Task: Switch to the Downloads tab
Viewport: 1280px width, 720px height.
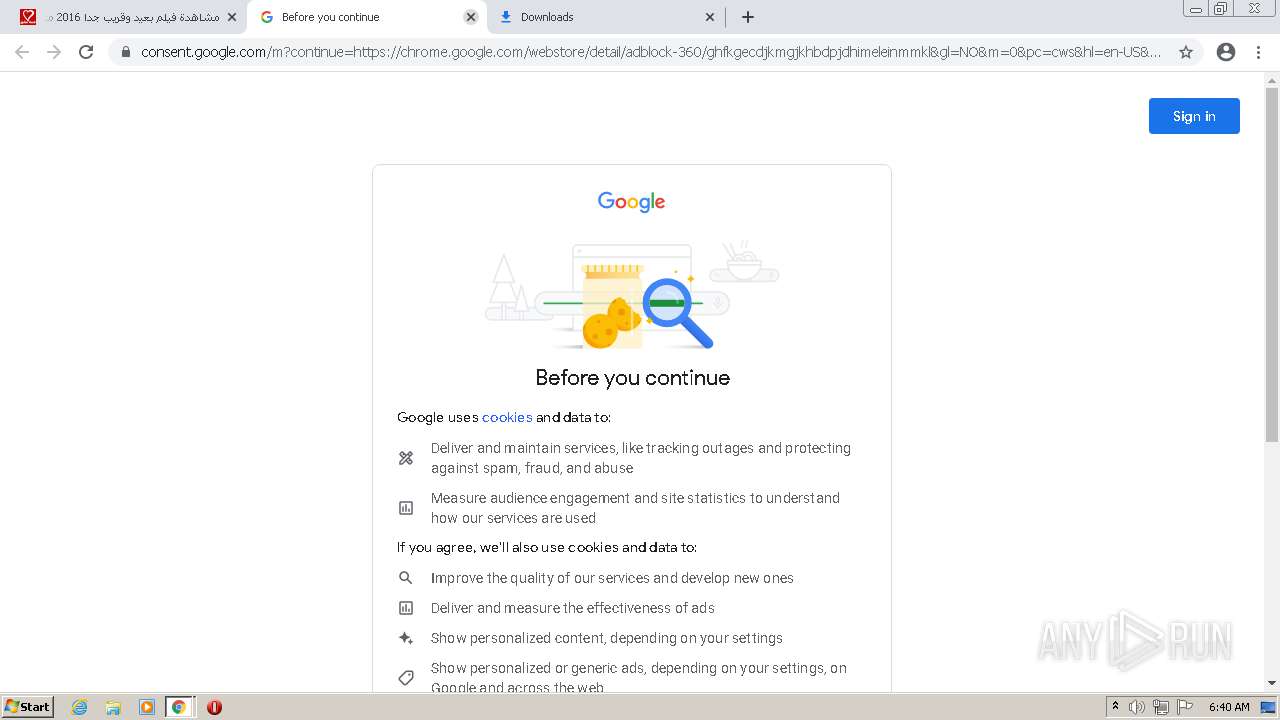Action: click(x=606, y=17)
